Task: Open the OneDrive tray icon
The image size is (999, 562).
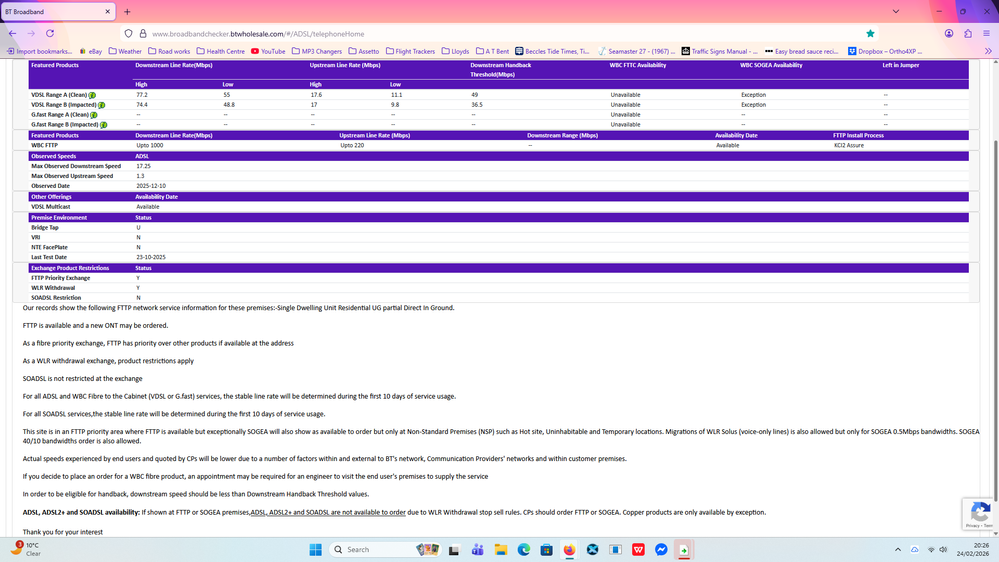Action: 914,550
